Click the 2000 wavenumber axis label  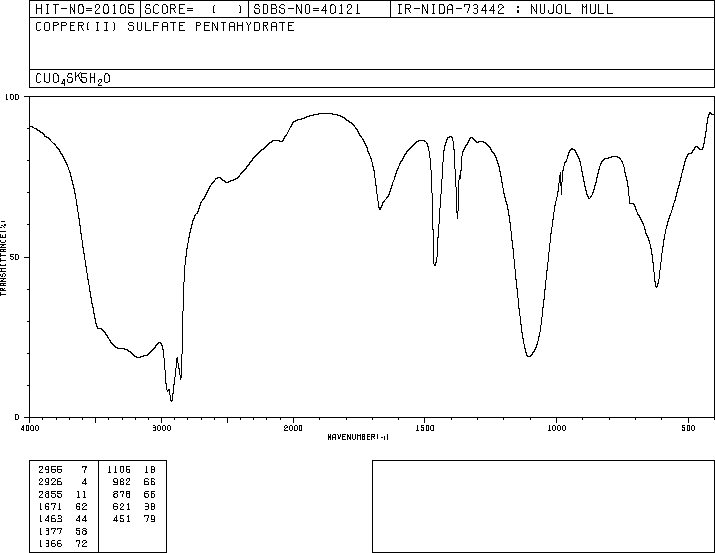(293, 428)
